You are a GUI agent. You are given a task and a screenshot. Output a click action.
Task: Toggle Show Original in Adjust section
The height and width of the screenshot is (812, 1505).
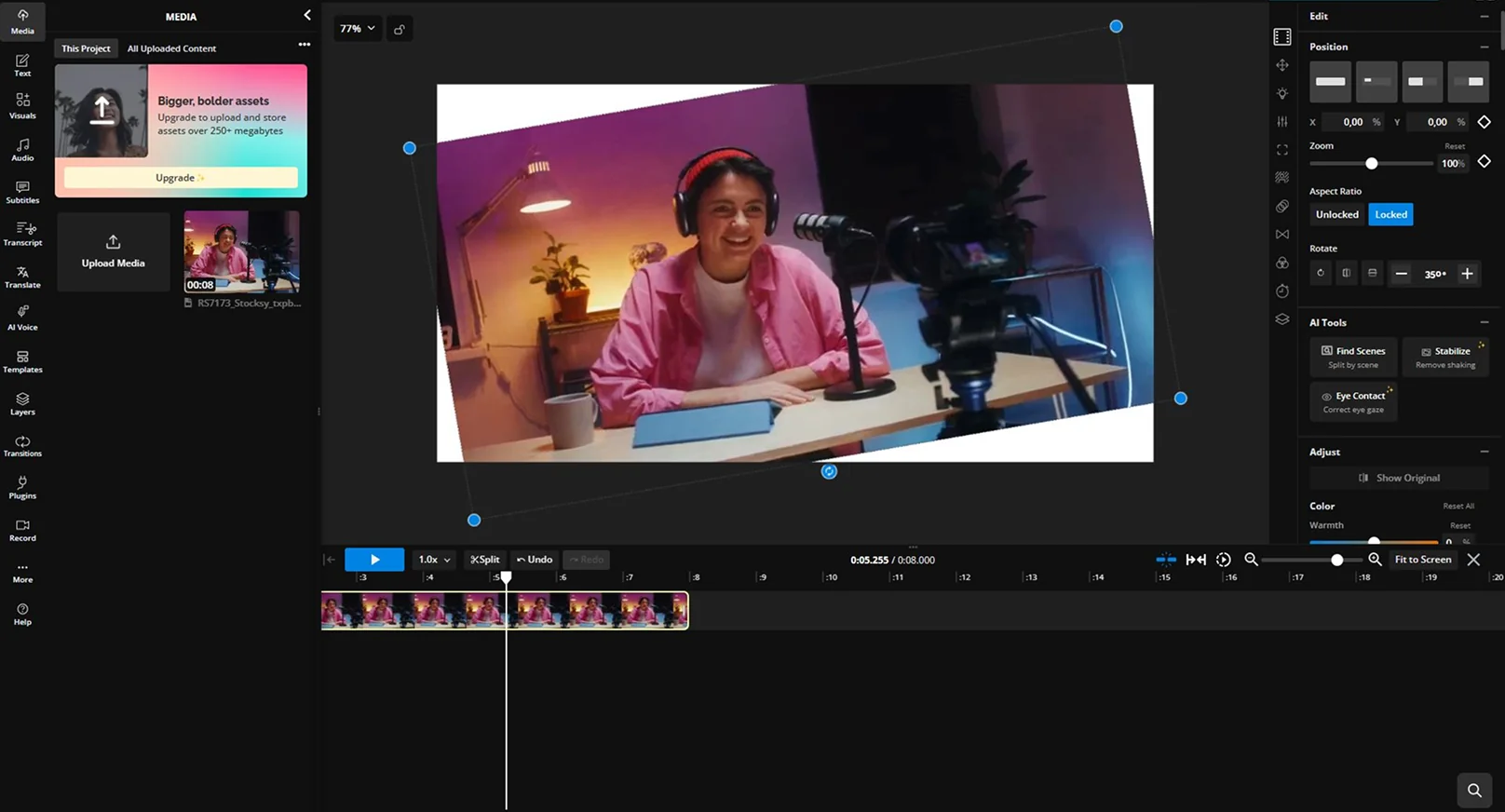[1399, 478]
